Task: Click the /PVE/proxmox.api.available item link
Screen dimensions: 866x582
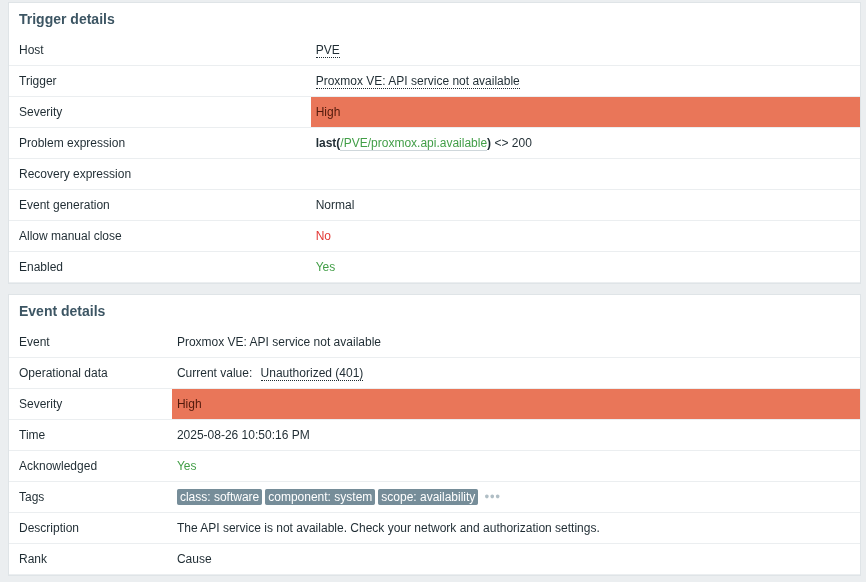Action: pyautogui.click(x=414, y=143)
